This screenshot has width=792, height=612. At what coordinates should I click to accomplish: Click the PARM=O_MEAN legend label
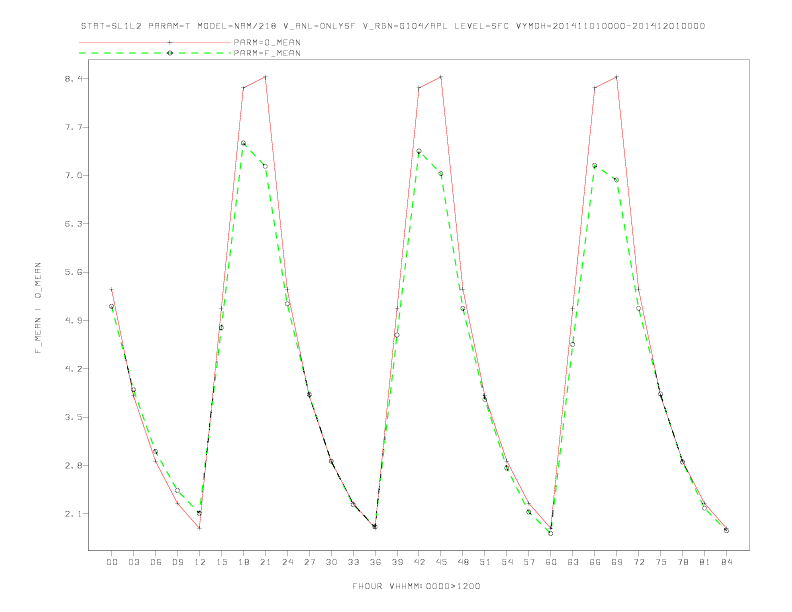point(267,42)
